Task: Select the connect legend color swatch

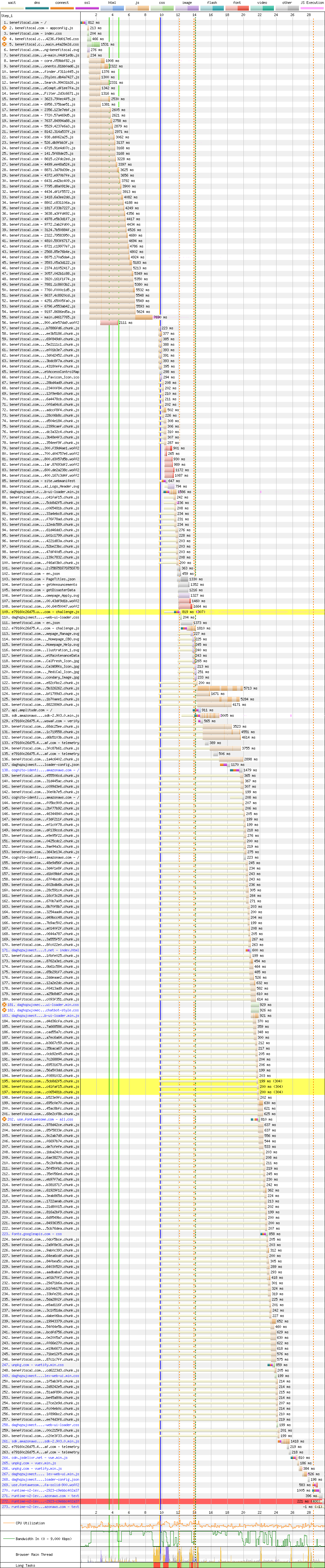Action: tap(62, 8)
